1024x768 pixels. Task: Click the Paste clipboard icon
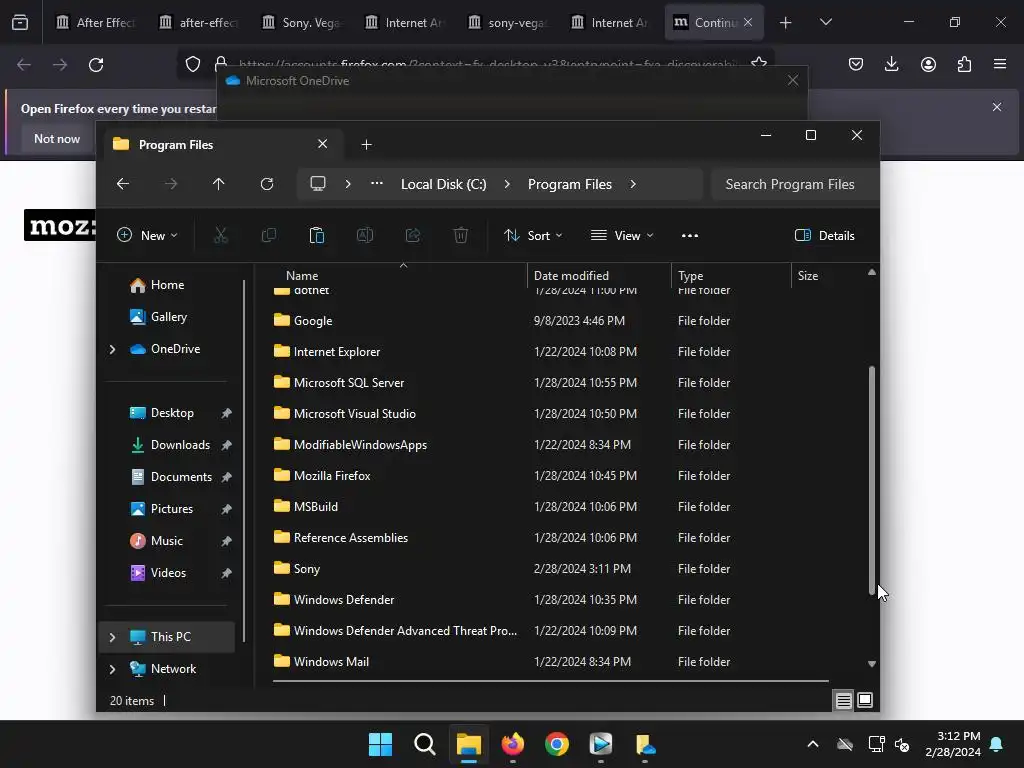[x=317, y=236]
